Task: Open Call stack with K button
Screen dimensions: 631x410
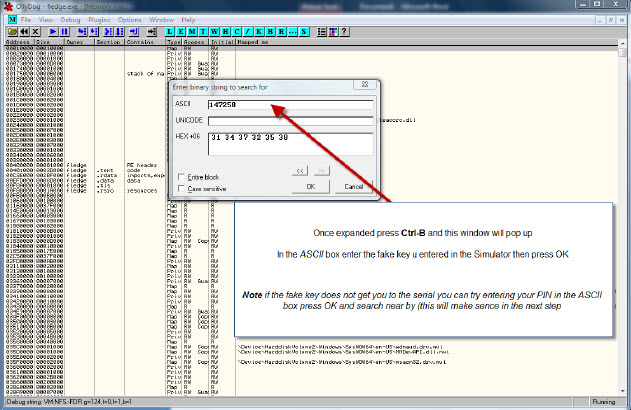Action: pyautogui.click(x=259, y=31)
